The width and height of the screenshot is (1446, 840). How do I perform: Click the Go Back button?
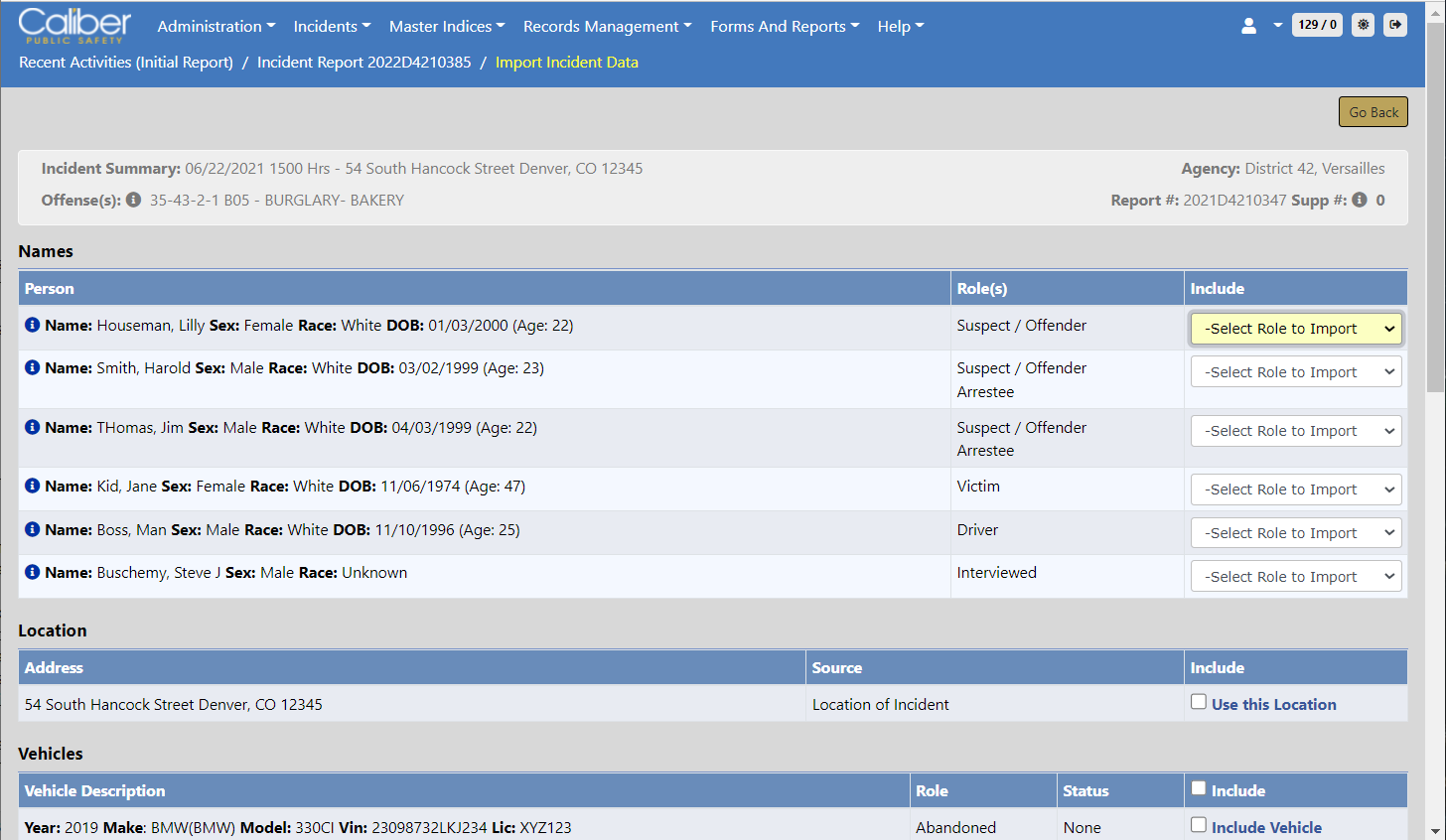[x=1373, y=112]
